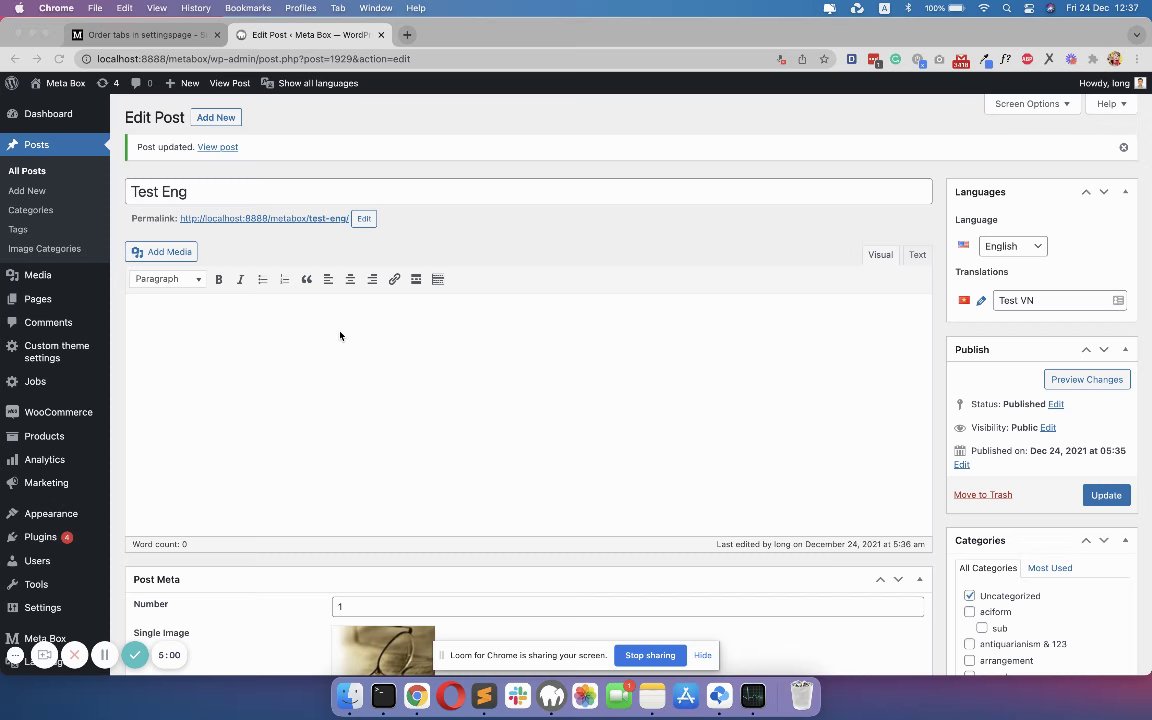Open the English language dropdown
This screenshot has height=720, width=1152.
[1013, 246]
